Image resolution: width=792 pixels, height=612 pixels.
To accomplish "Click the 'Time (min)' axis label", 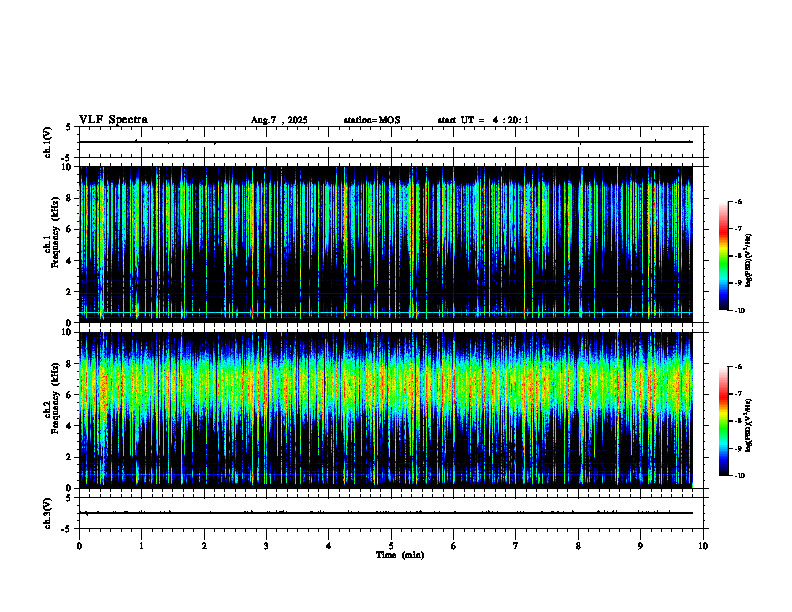I will click(x=400, y=555).
